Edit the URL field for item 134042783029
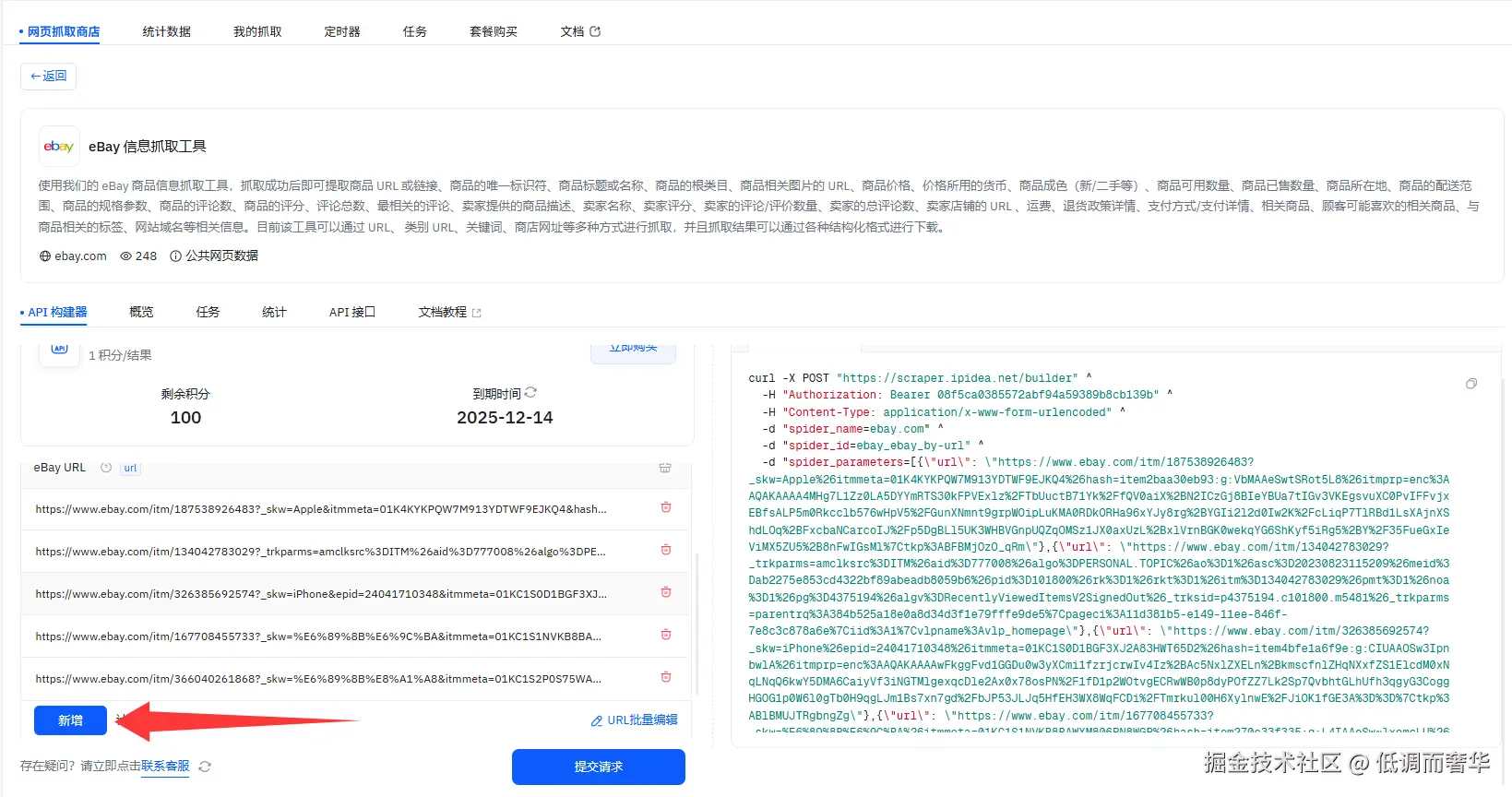Viewport: 1512px width, 797px height. [321, 552]
